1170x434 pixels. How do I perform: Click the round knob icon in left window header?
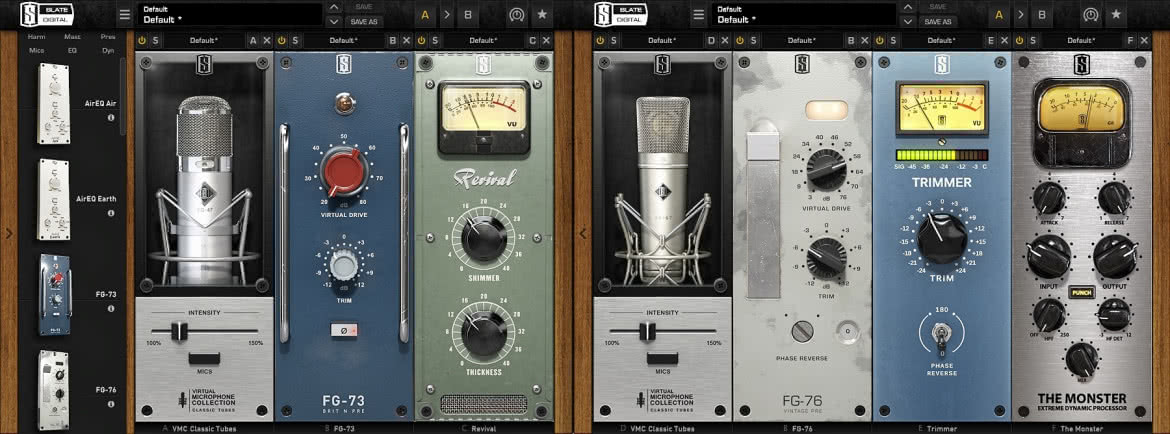point(516,14)
